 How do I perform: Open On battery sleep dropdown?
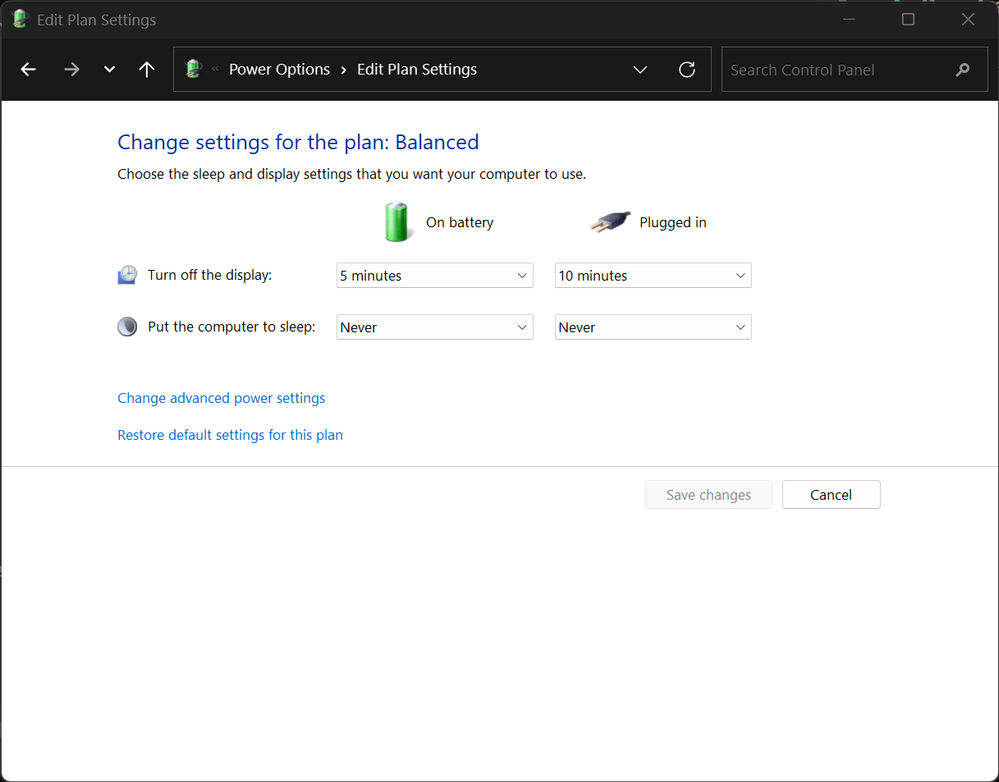tap(434, 327)
